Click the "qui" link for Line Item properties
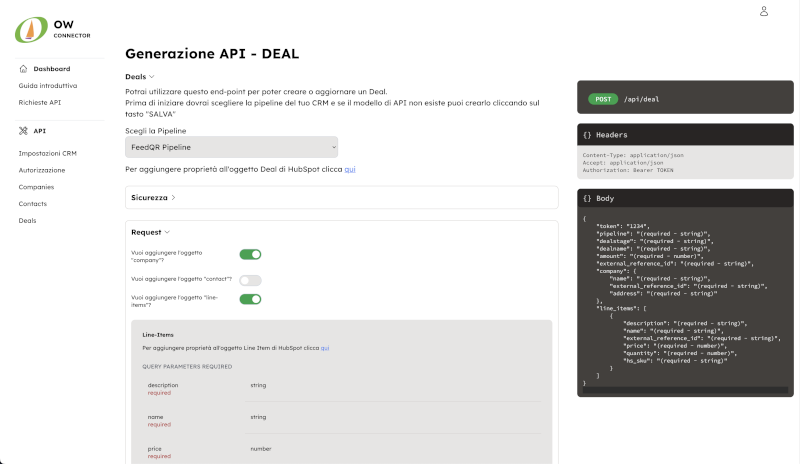800x464 pixels. [x=325, y=348]
